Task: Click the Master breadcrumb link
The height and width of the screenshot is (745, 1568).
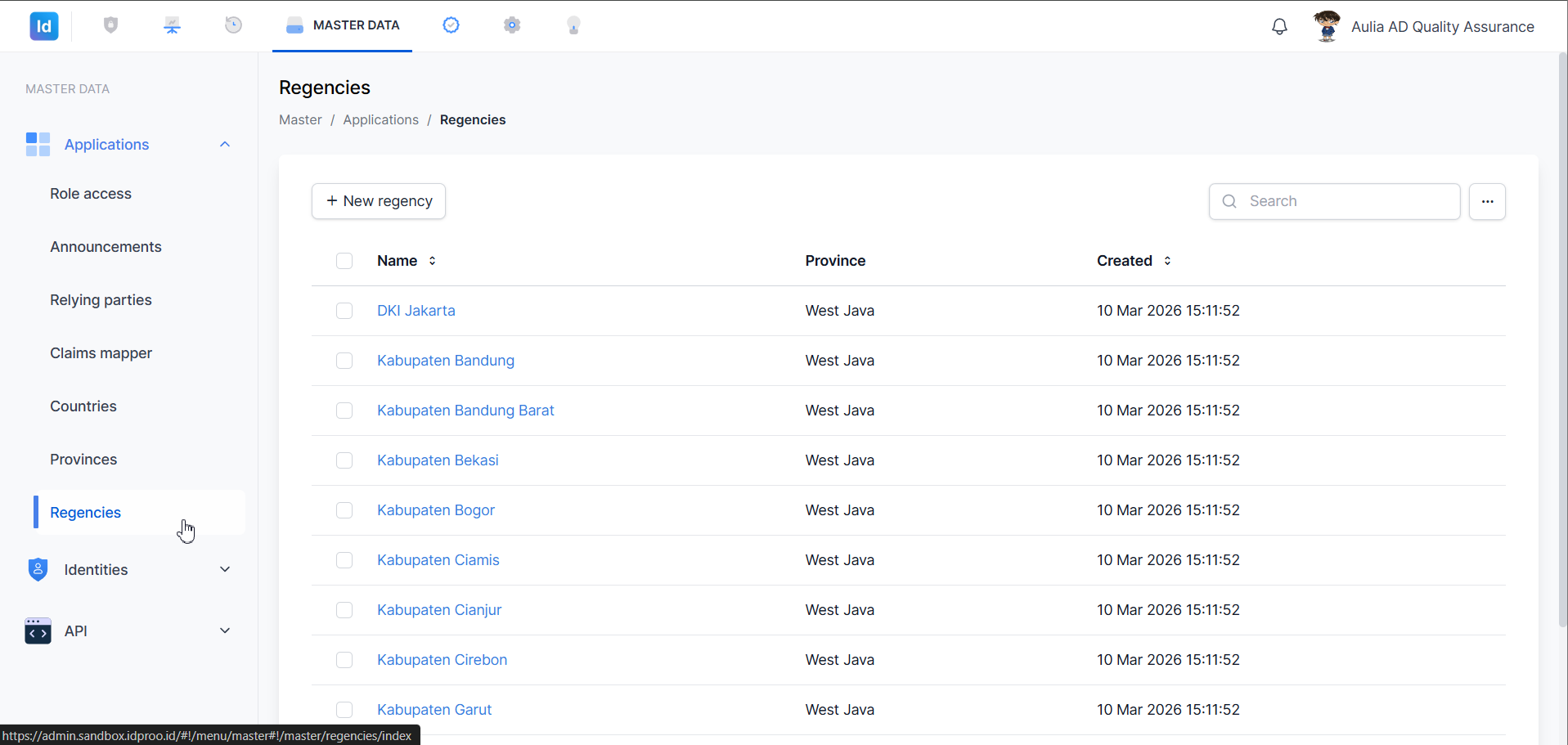Action: tap(300, 120)
